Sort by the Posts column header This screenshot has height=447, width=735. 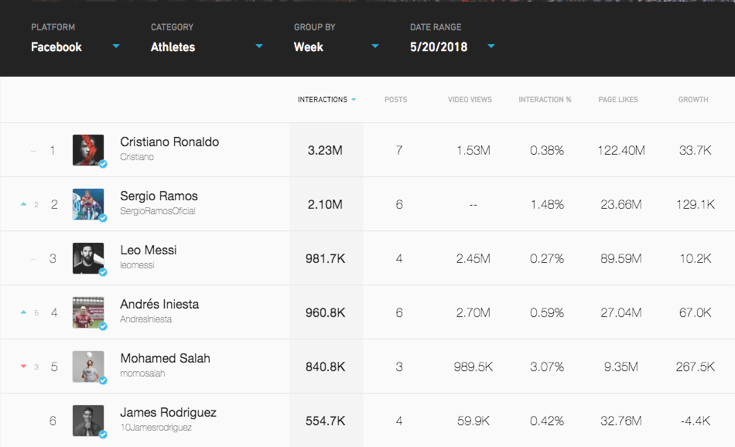coord(396,100)
